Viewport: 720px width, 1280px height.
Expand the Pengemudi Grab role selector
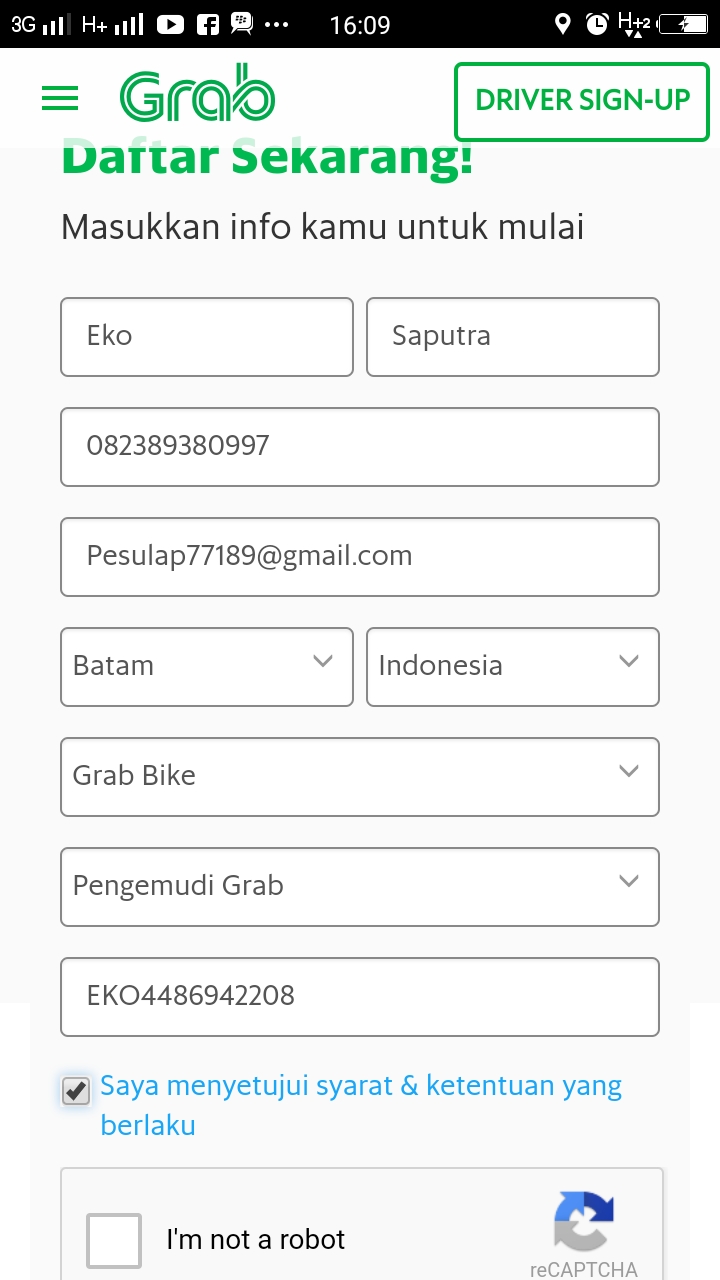pyautogui.click(x=360, y=887)
